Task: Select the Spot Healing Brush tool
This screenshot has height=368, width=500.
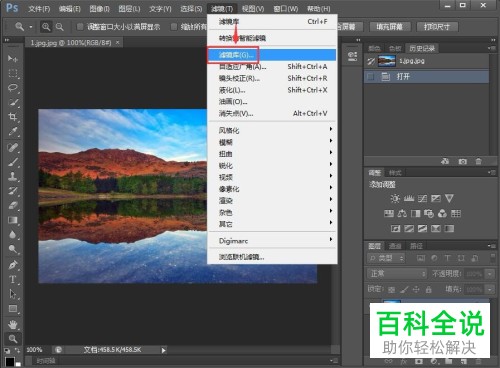Action: 13,147
